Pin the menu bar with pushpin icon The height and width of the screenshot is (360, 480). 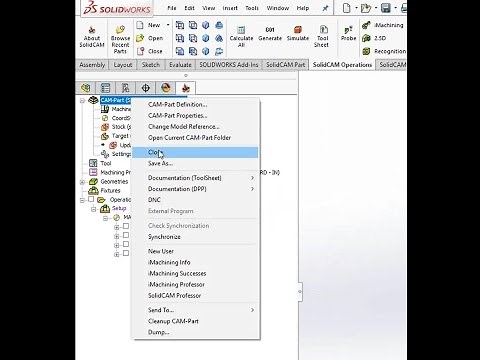coord(325,8)
